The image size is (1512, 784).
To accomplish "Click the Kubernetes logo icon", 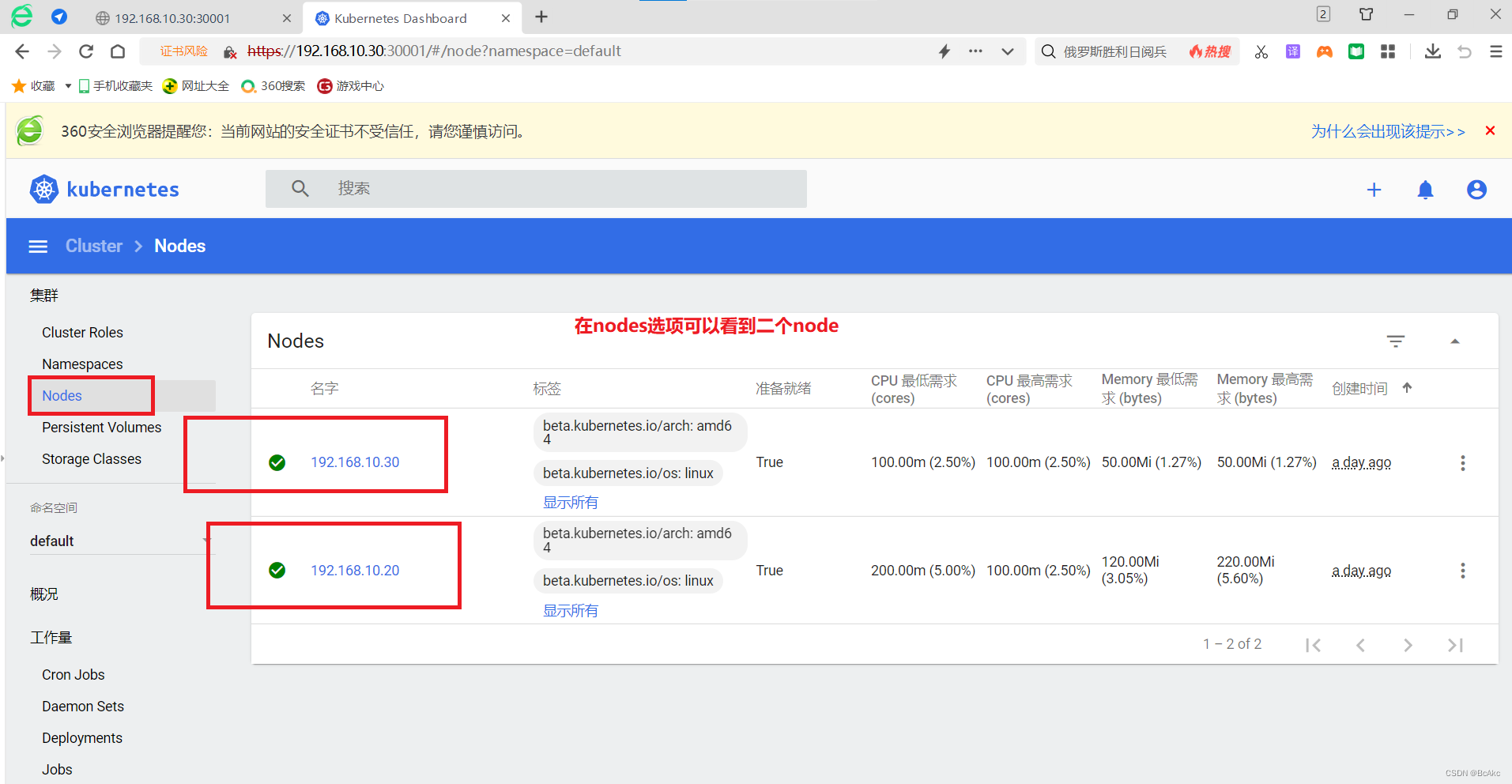I will coord(44,189).
